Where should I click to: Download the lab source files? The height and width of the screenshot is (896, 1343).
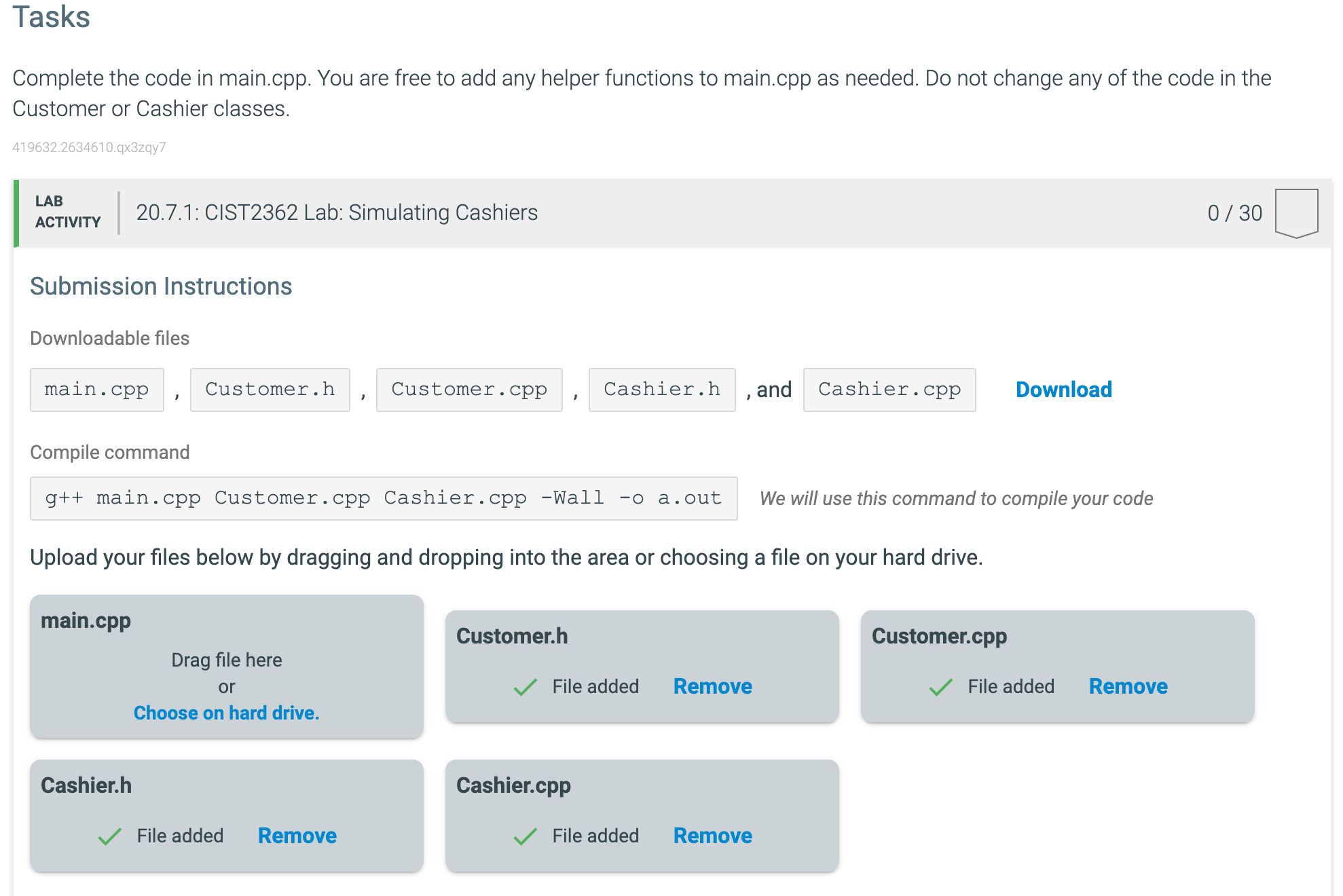pos(1063,390)
